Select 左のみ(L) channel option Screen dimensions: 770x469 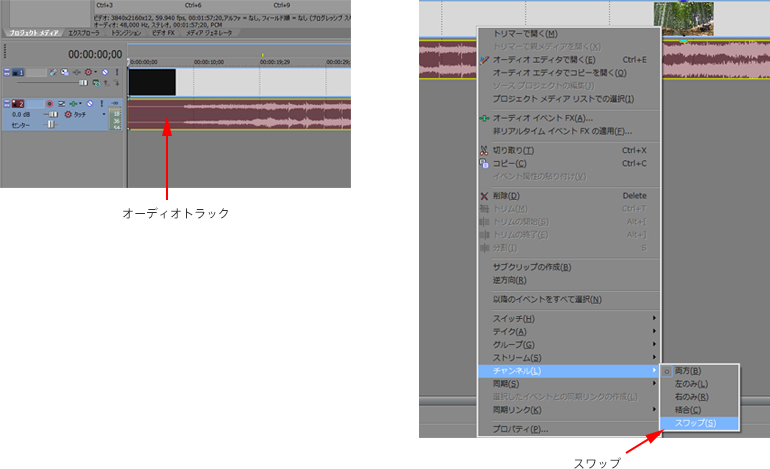tap(692, 384)
